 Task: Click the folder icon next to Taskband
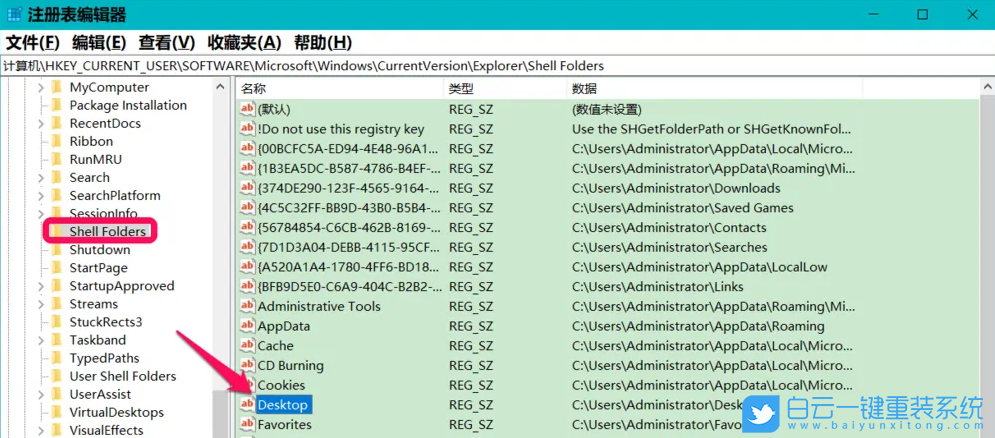(57, 340)
